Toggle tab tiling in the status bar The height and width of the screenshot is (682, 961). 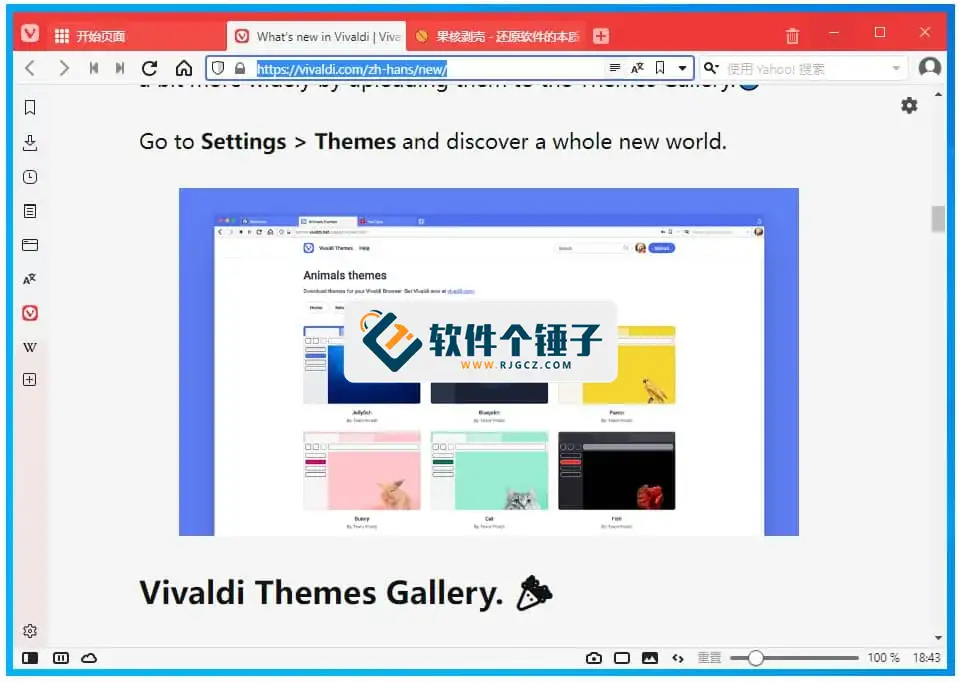(61, 658)
